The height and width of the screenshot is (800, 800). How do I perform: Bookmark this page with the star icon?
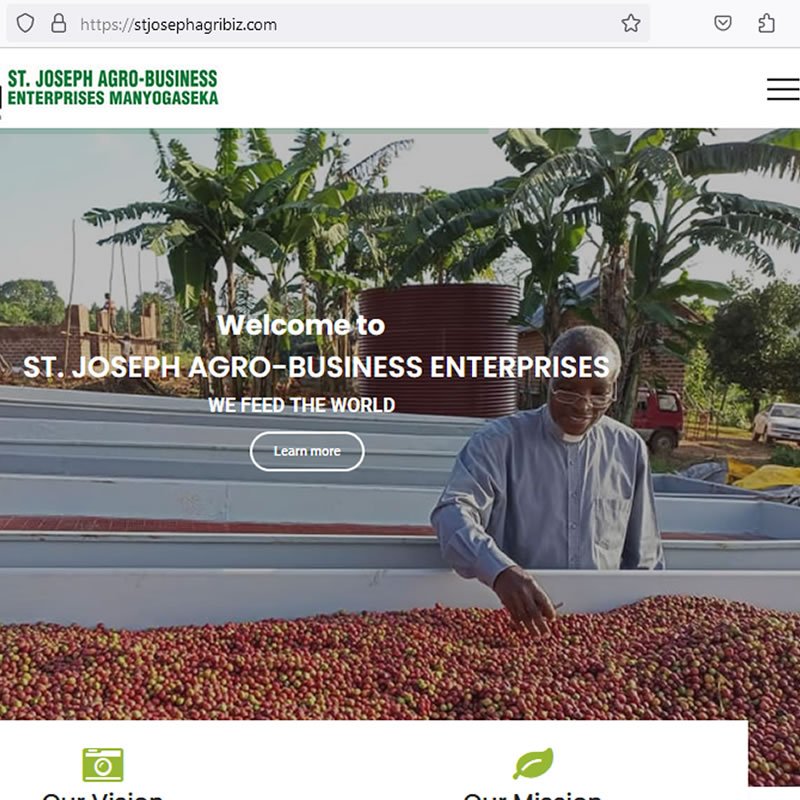click(x=631, y=23)
